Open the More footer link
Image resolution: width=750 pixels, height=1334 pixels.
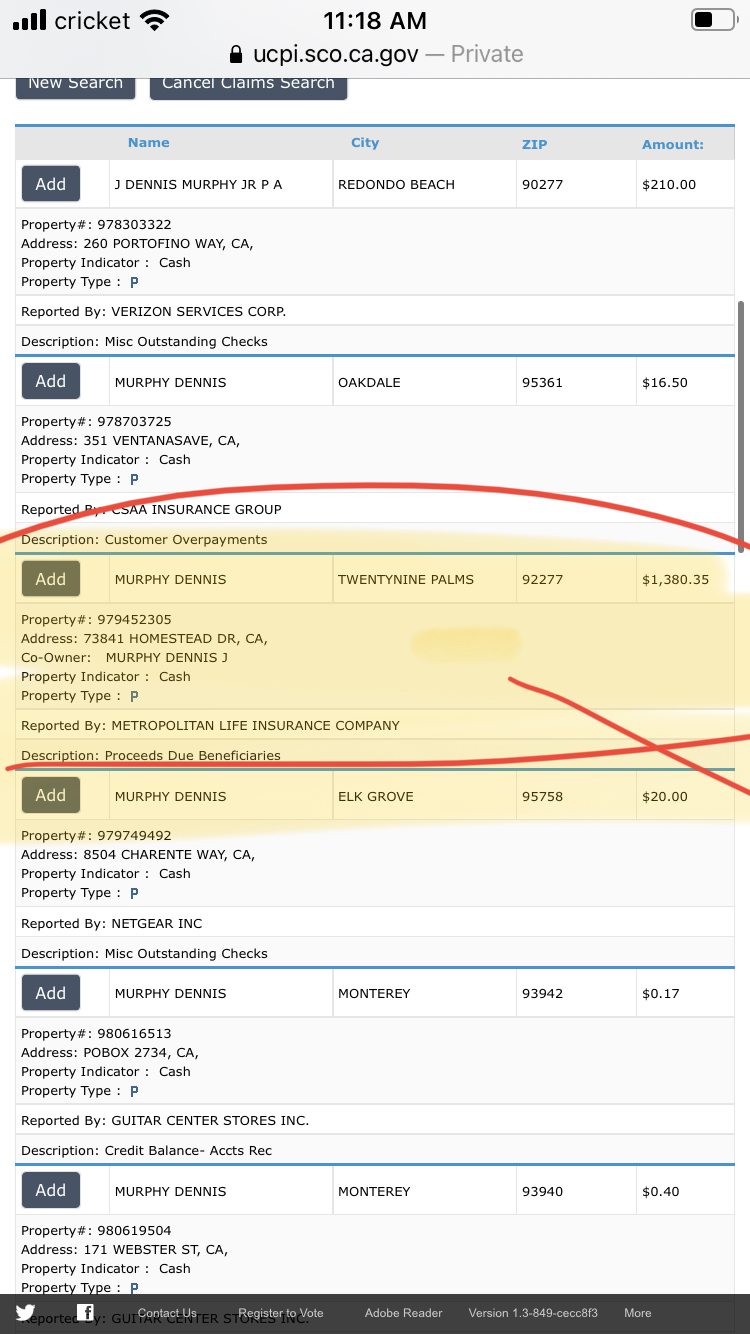point(637,1313)
